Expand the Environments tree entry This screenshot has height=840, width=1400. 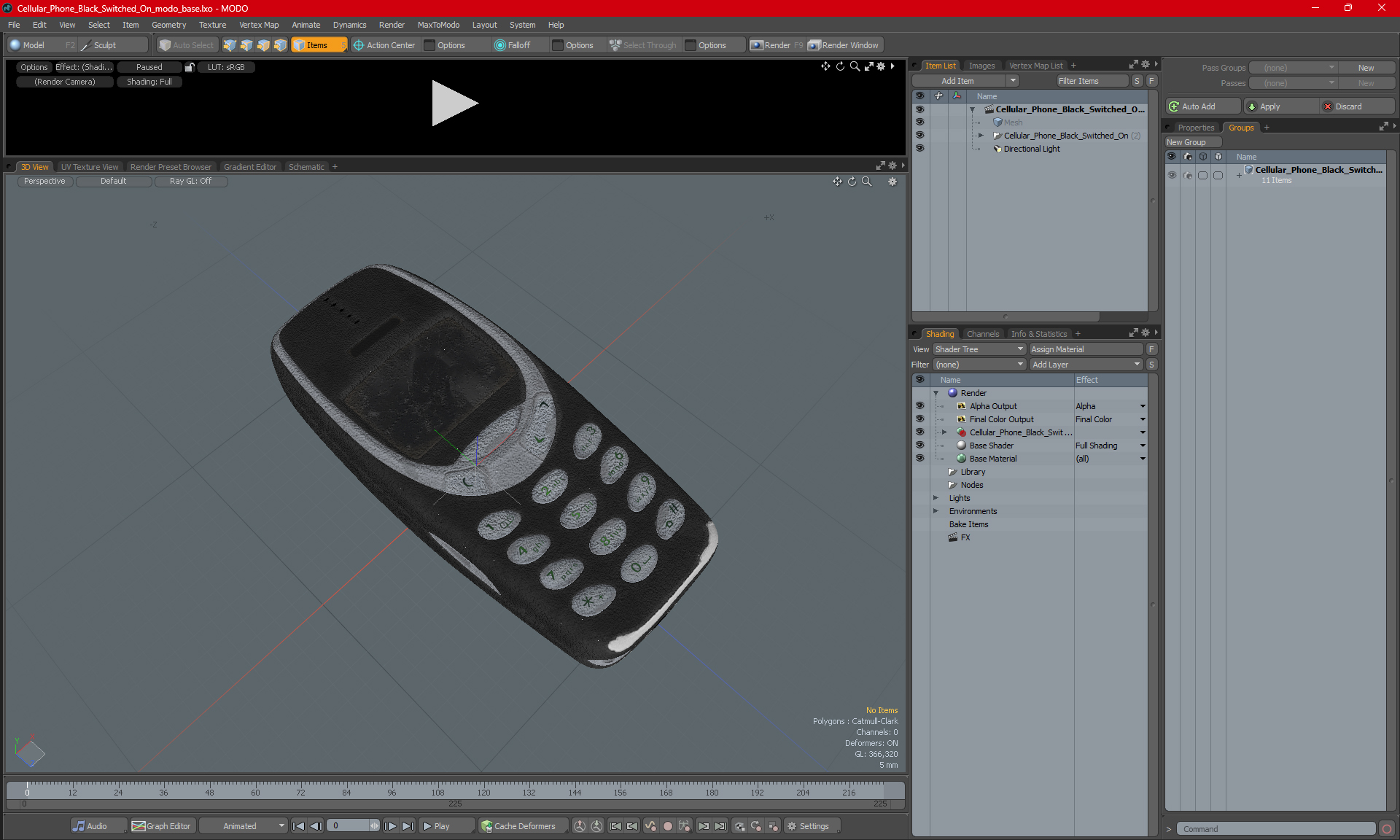pyautogui.click(x=936, y=511)
